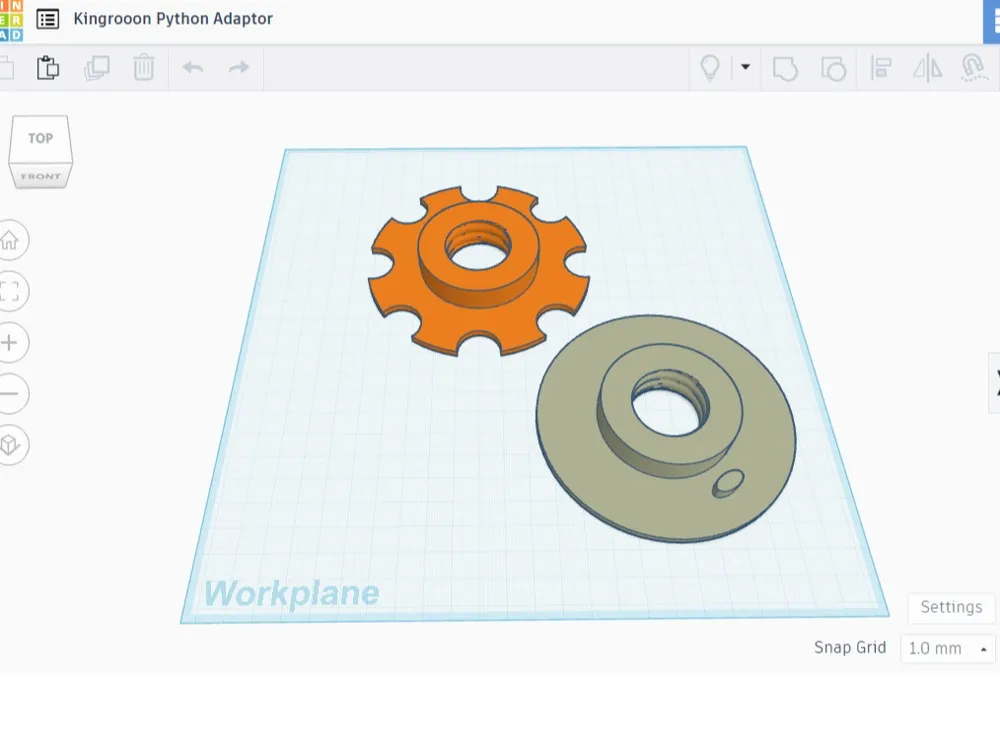Image resolution: width=1000 pixels, height=750 pixels.
Task: Click TOP face of view cube
Action: tap(40, 139)
